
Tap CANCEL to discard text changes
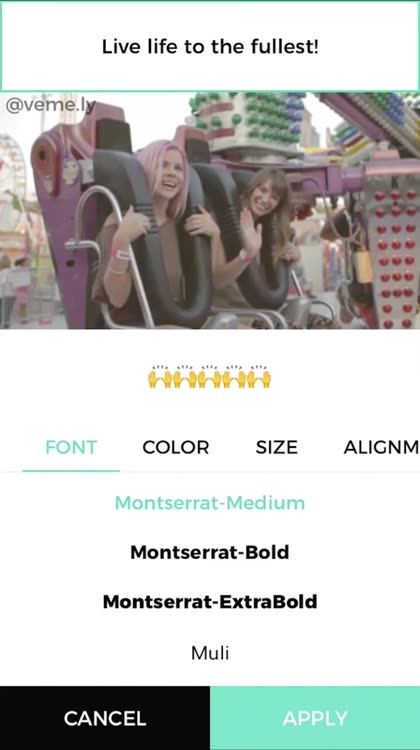105,718
